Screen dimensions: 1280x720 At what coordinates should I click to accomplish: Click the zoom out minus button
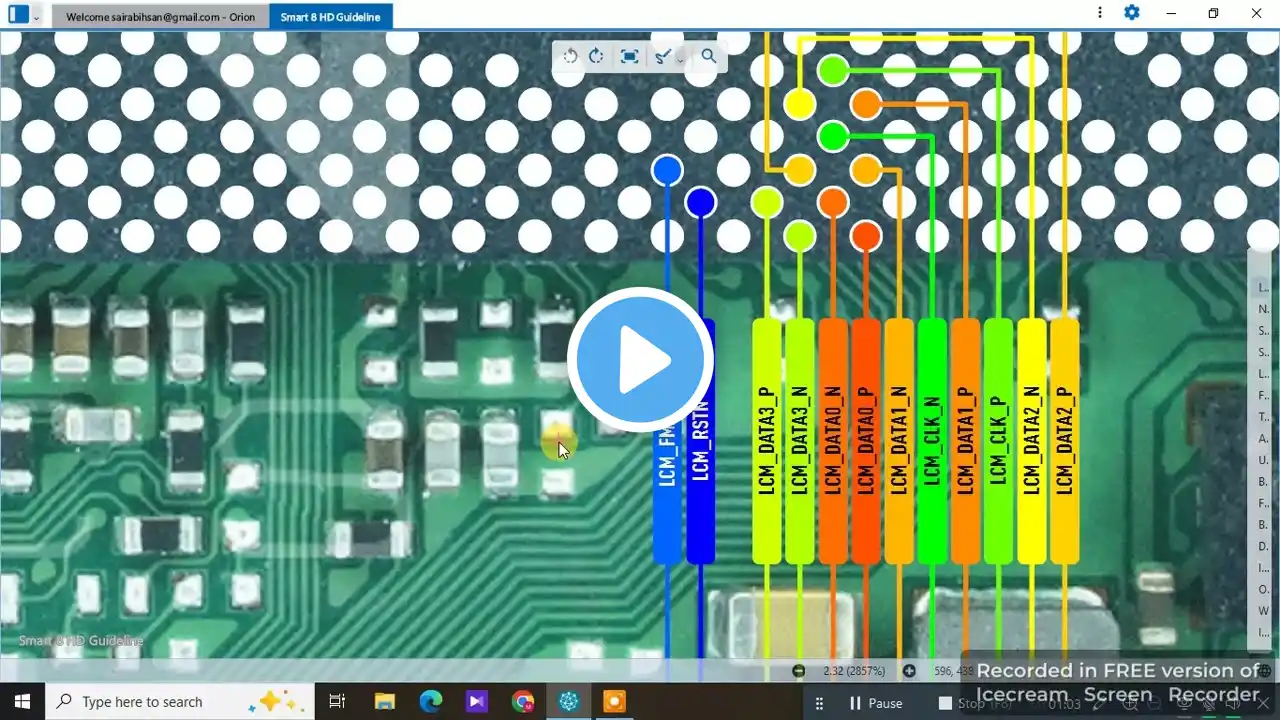(798, 671)
